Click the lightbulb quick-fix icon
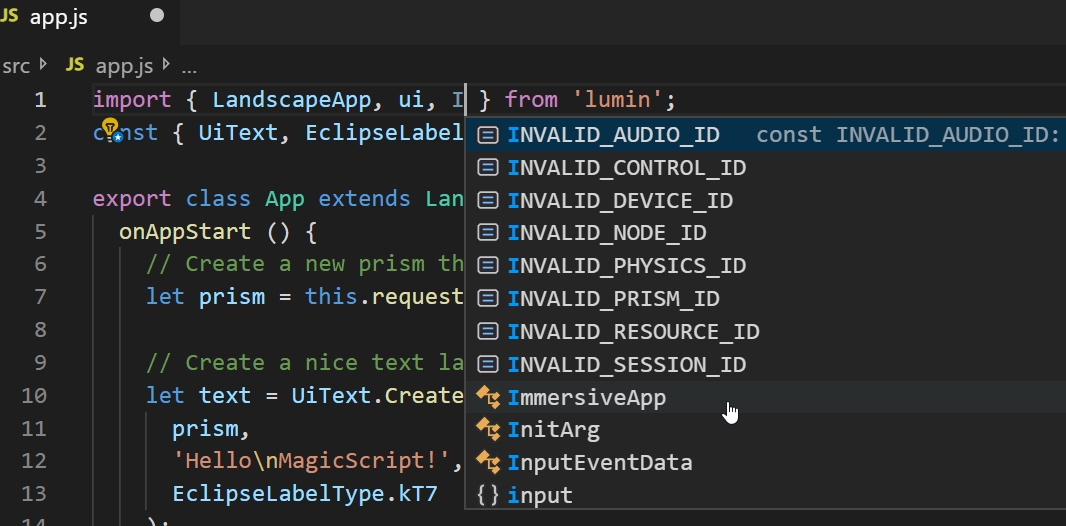Image resolution: width=1066 pixels, height=526 pixels. [x=111, y=128]
